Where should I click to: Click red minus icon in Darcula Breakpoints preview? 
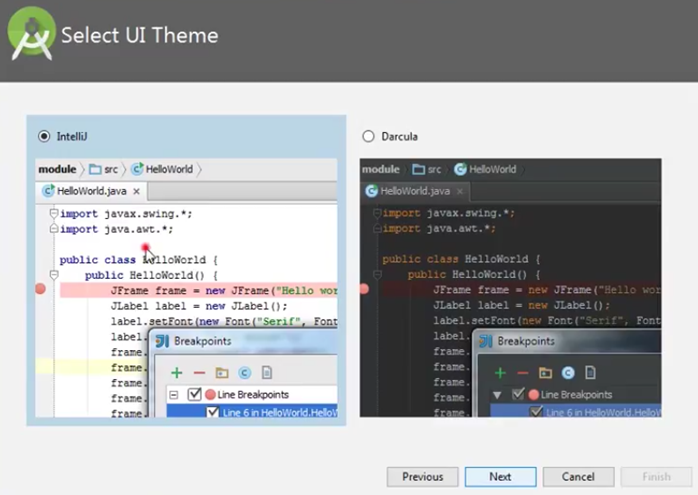pyautogui.click(x=522, y=373)
